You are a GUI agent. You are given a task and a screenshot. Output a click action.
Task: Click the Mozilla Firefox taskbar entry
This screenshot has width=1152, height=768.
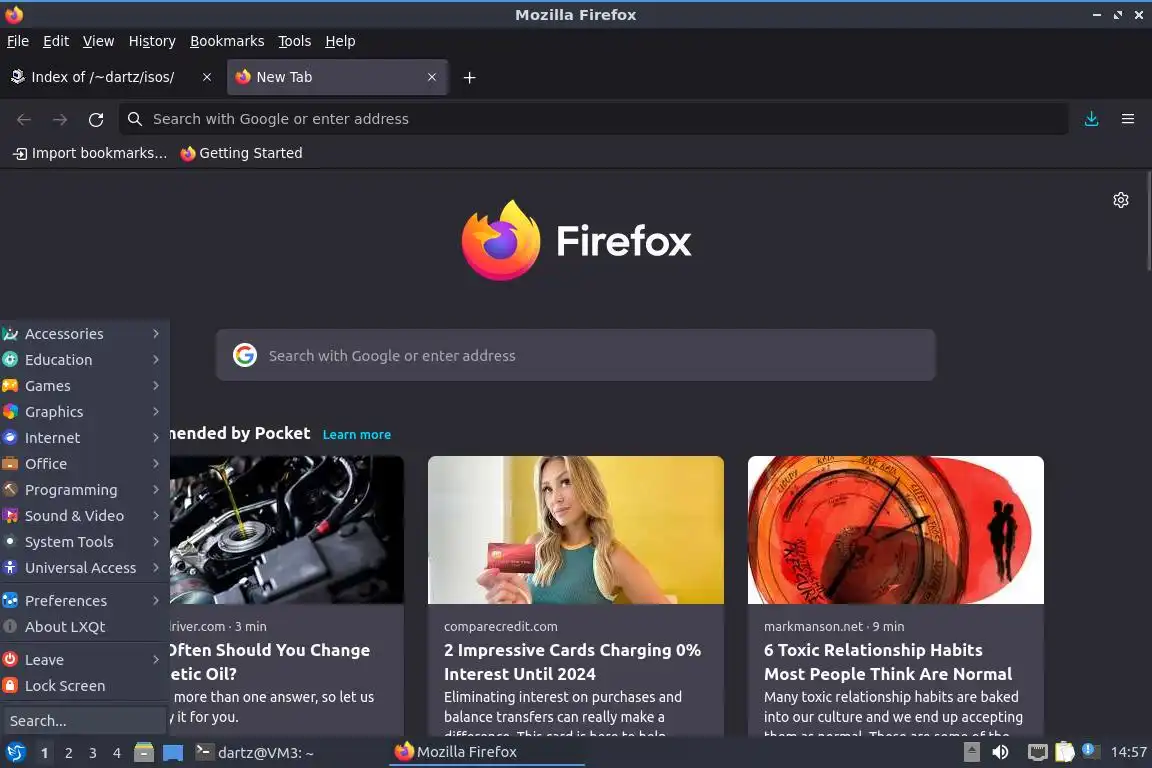pos(486,753)
